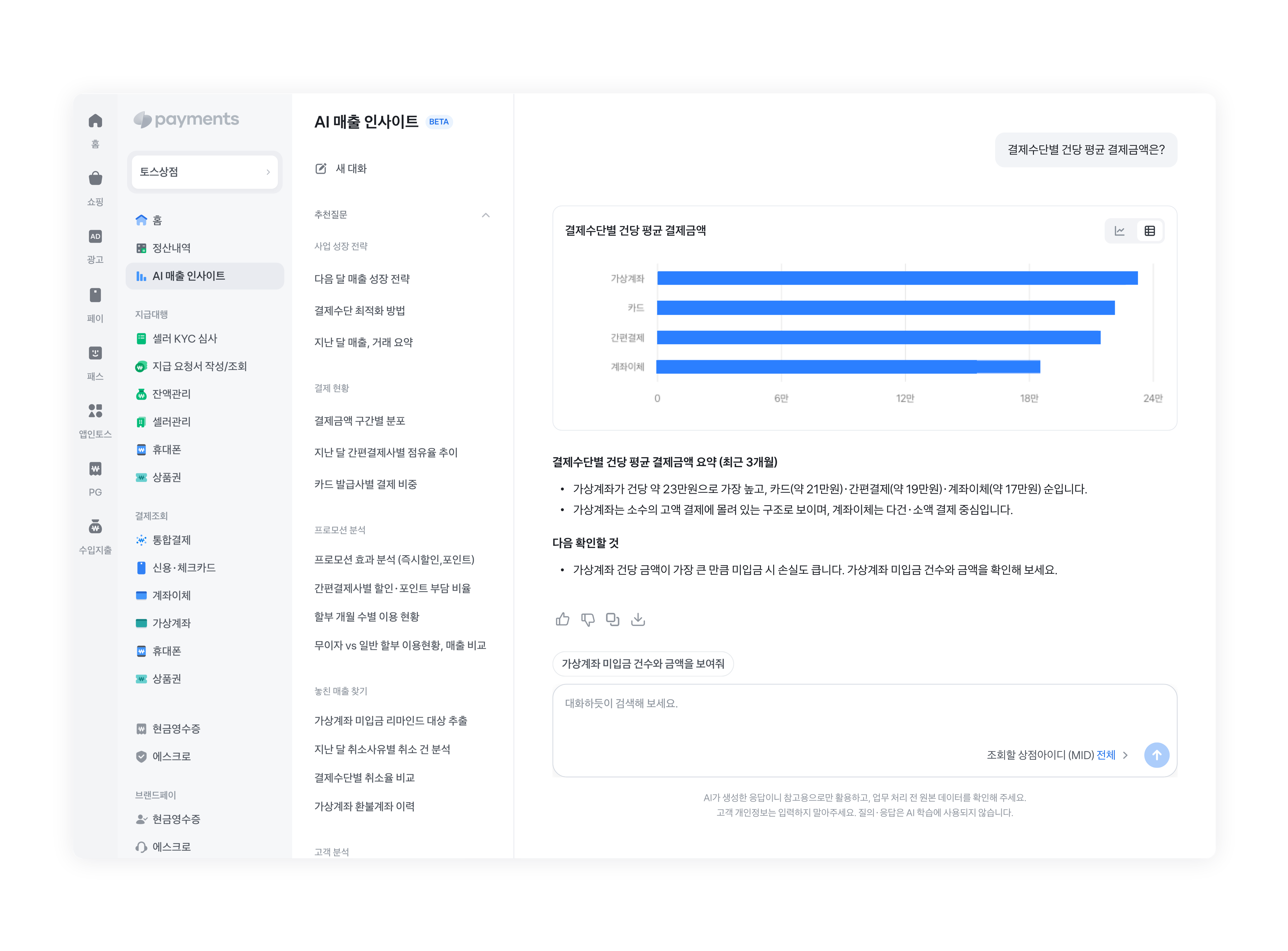The height and width of the screenshot is (951, 1288).
Task: Select question 결제수단별 취소율 비교
Action: pos(364,778)
